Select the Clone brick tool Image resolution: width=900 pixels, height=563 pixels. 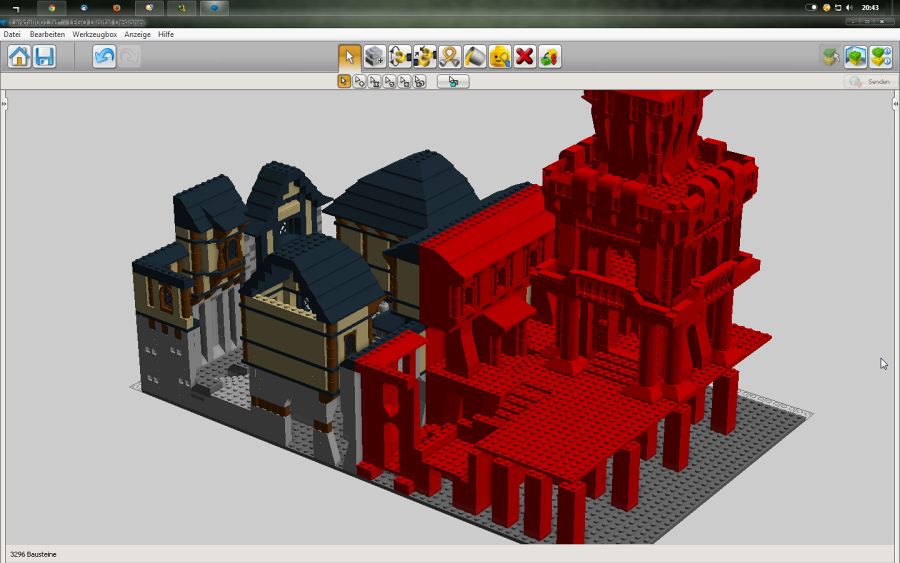point(375,56)
